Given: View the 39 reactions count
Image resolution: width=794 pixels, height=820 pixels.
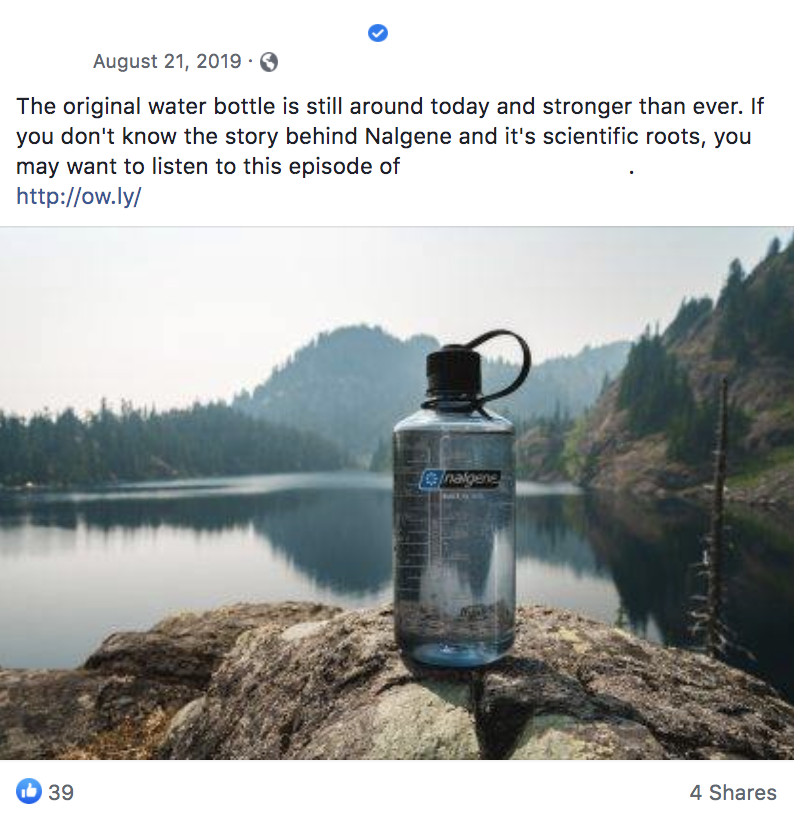Looking at the screenshot, I should point(61,793).
